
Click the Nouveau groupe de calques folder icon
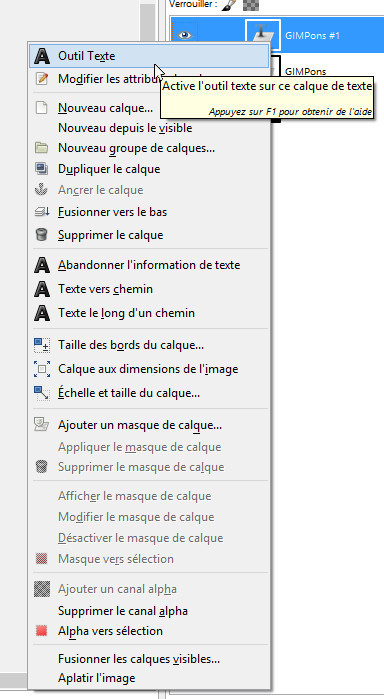coord(41,148)
